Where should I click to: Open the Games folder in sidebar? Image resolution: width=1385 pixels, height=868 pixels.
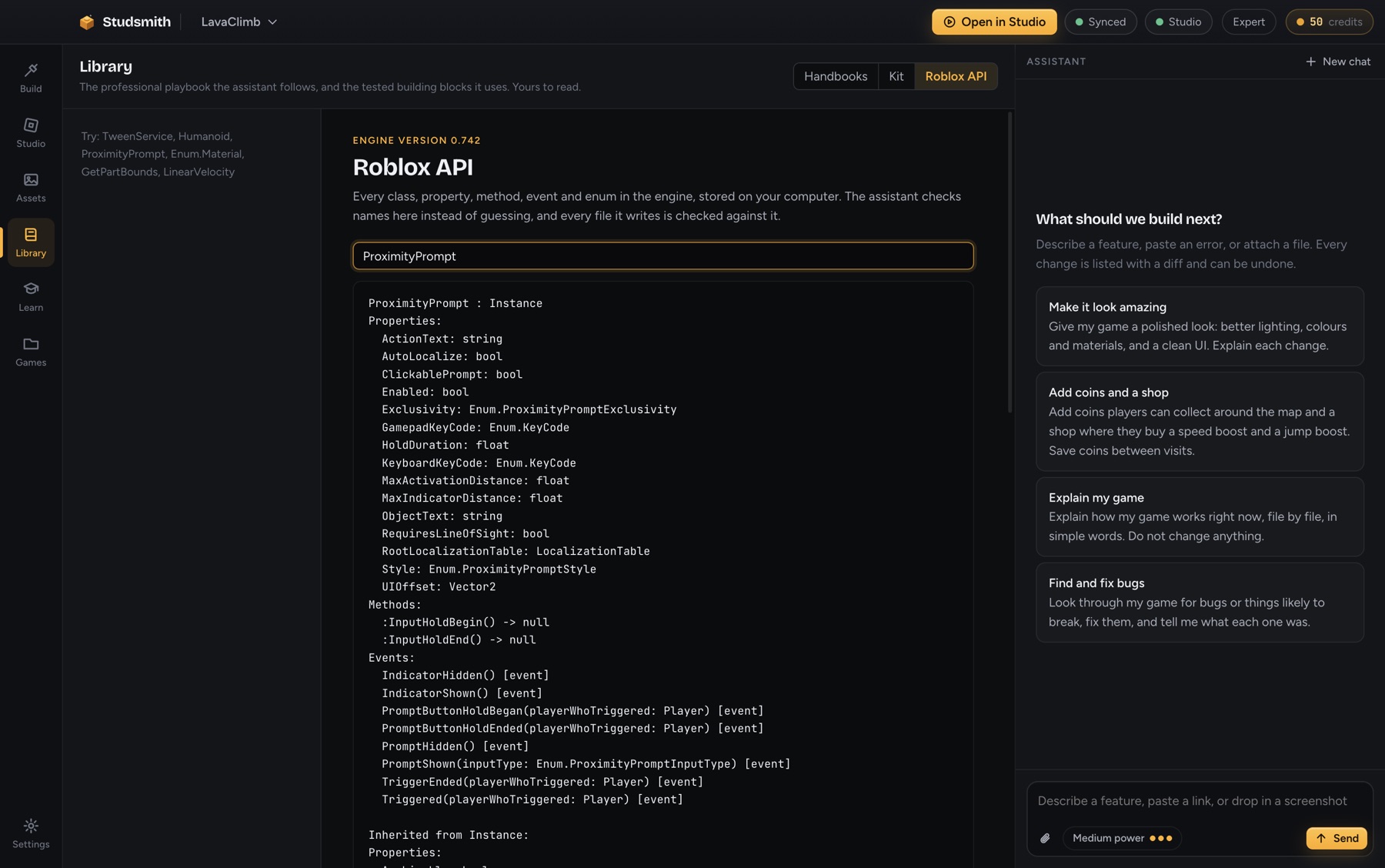click(x=31, y=352)
